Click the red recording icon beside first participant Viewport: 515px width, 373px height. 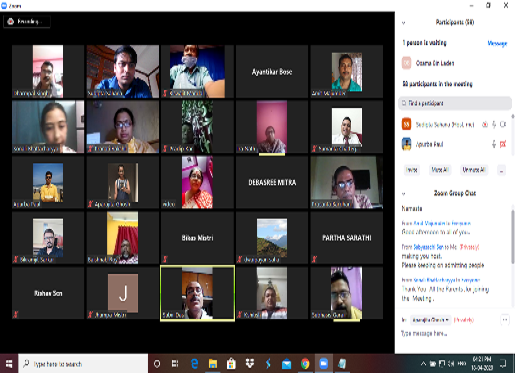[485, 125]
